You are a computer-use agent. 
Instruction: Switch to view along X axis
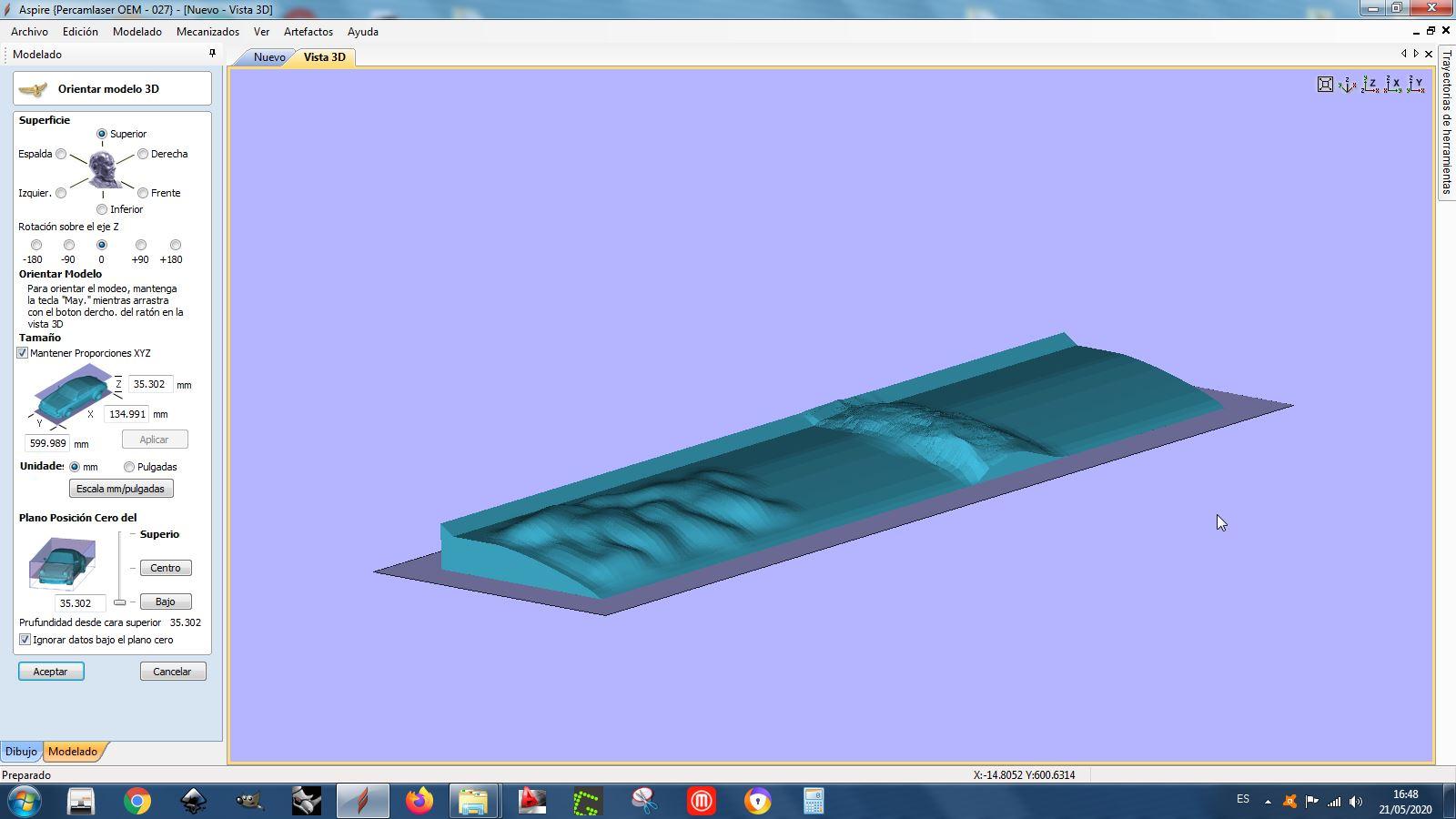click(x=1393, y=85)
